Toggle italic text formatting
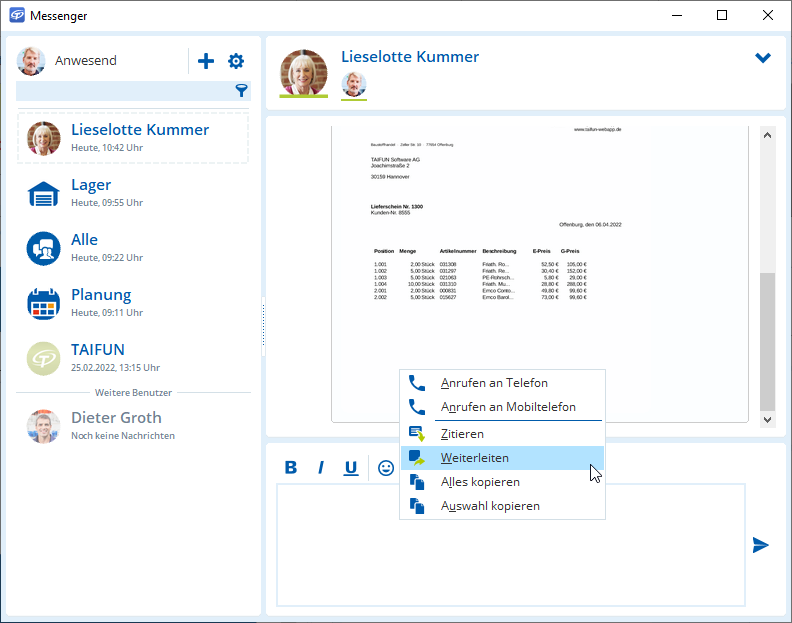The width and height of the screenshot is (792, 623). [x=321, y=467]
